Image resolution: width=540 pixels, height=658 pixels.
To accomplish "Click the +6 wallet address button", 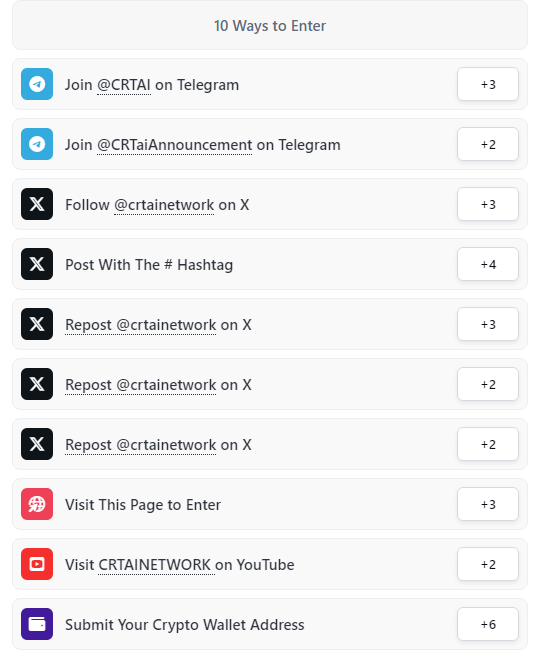I will (x=488, y=624).
